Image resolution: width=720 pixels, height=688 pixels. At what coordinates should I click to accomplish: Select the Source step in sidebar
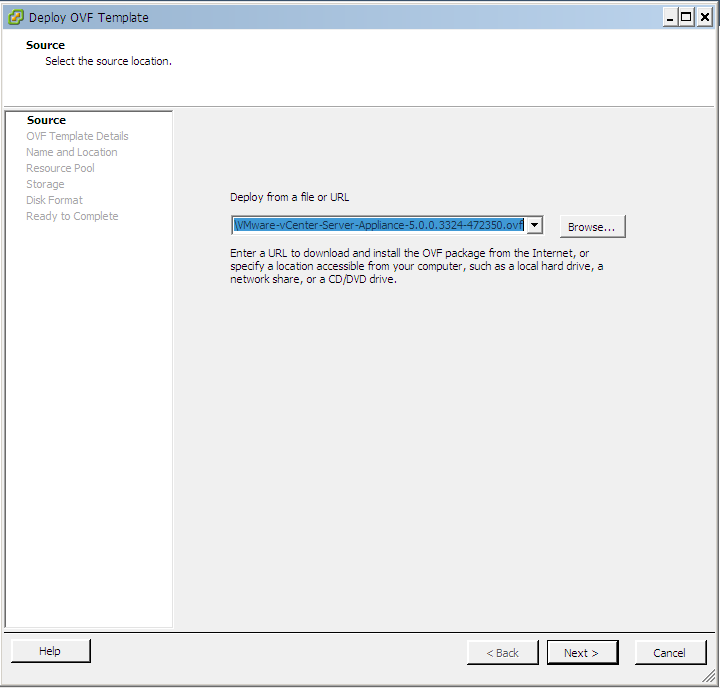46,120
